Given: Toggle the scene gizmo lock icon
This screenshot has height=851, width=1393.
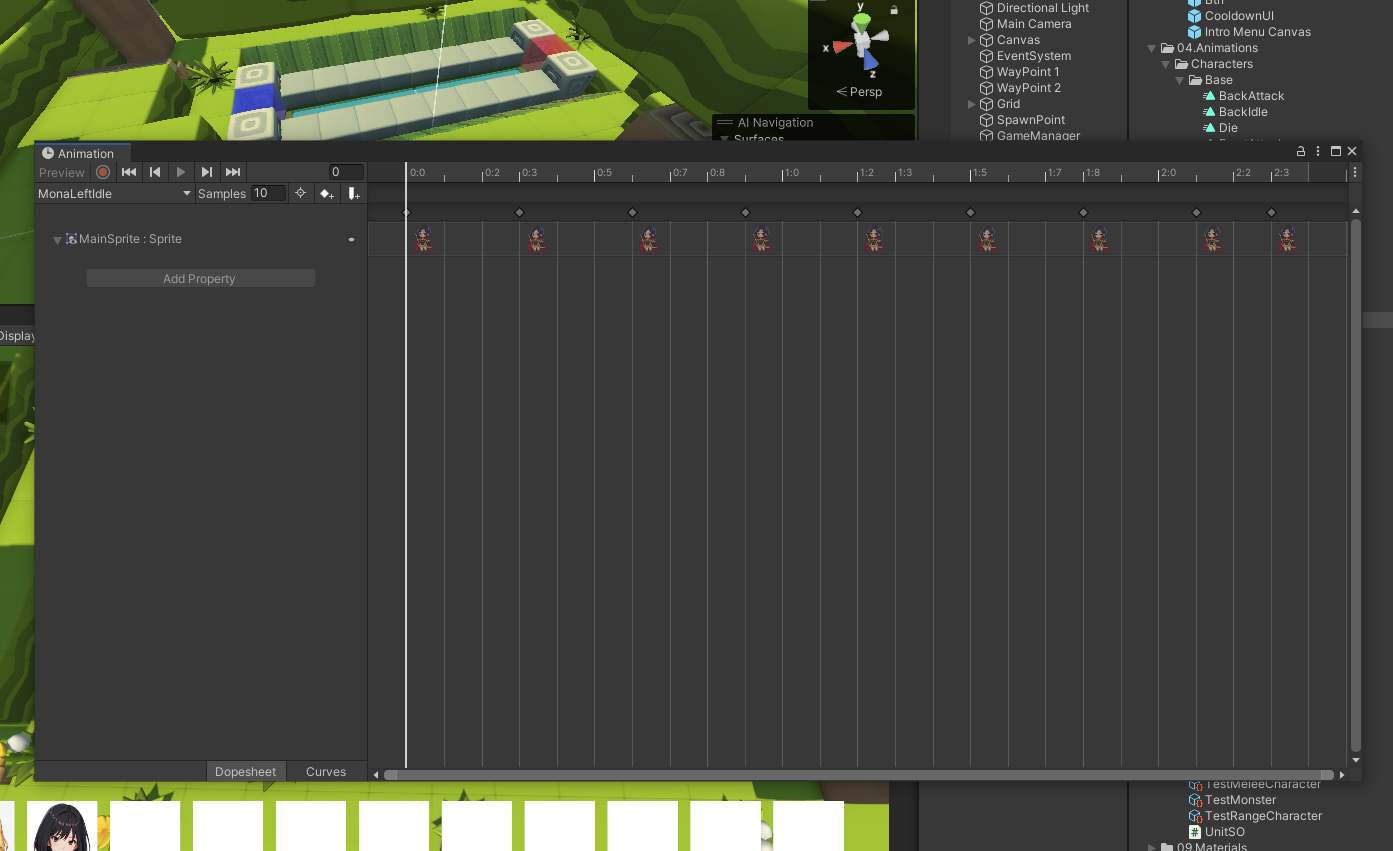Looking at the screenshot, I should pos(894,10).
